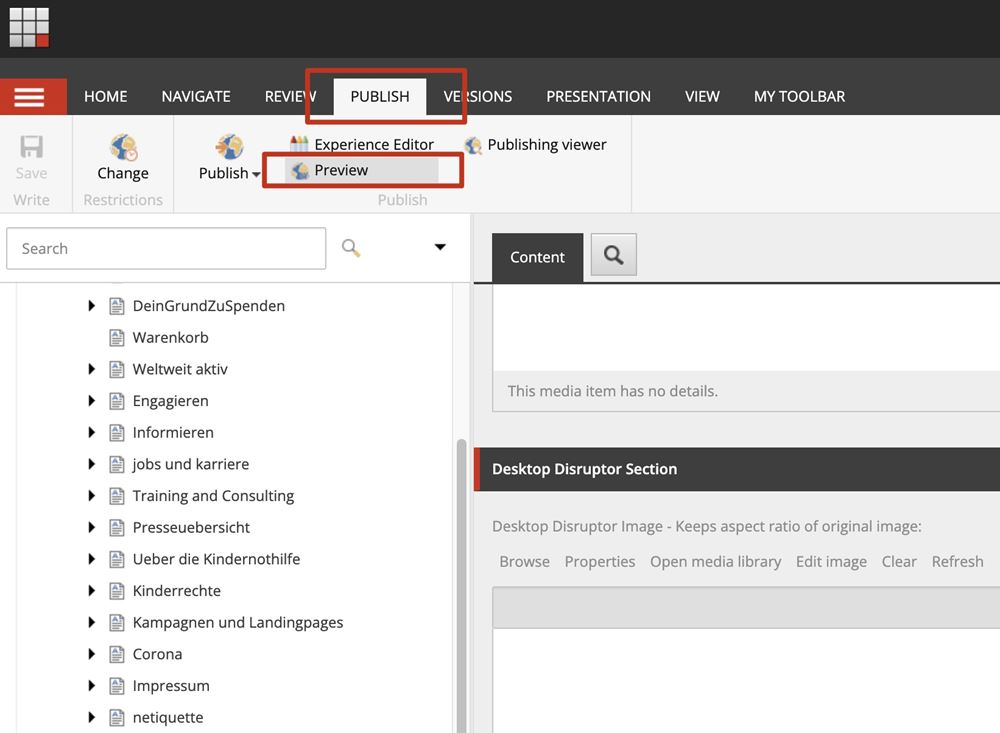Click the Save floppy disk icon
The width and height of the screenshot is (1000, 733).
(31, 148)
